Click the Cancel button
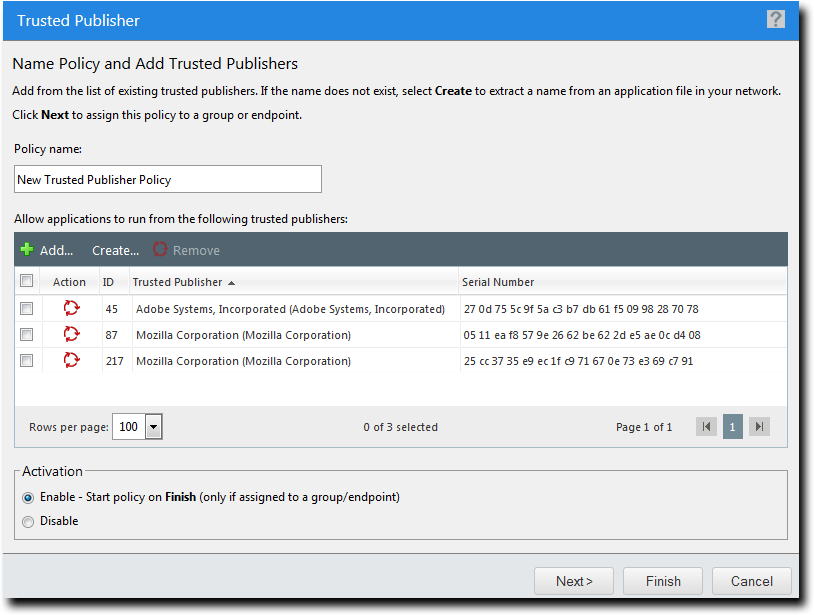The image size is (814, 615). point(752,581)
